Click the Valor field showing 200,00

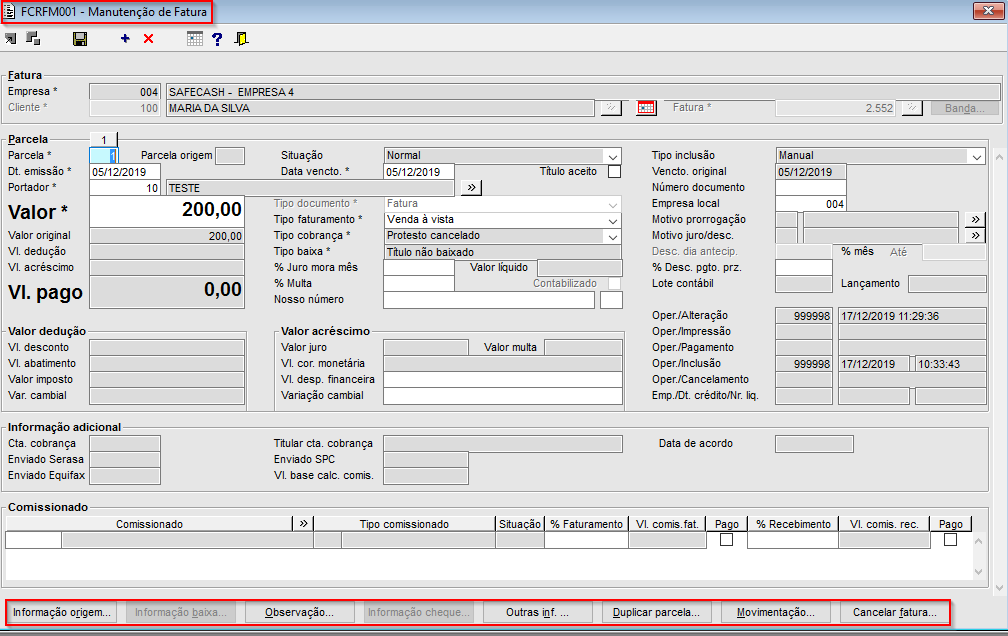point(167,211)
